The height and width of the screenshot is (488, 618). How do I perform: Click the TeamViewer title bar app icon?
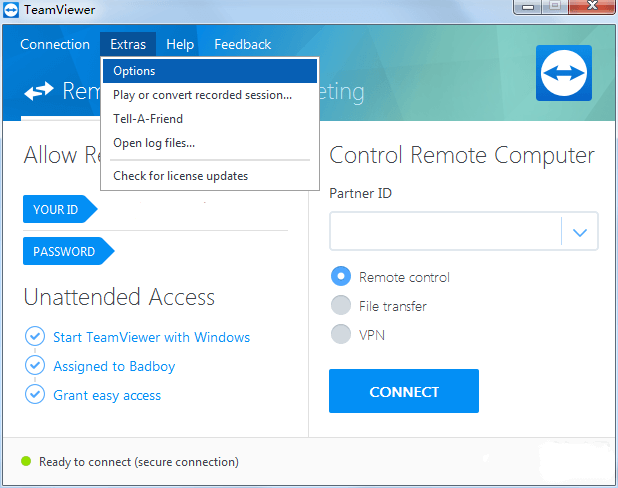tap(11, 10)
